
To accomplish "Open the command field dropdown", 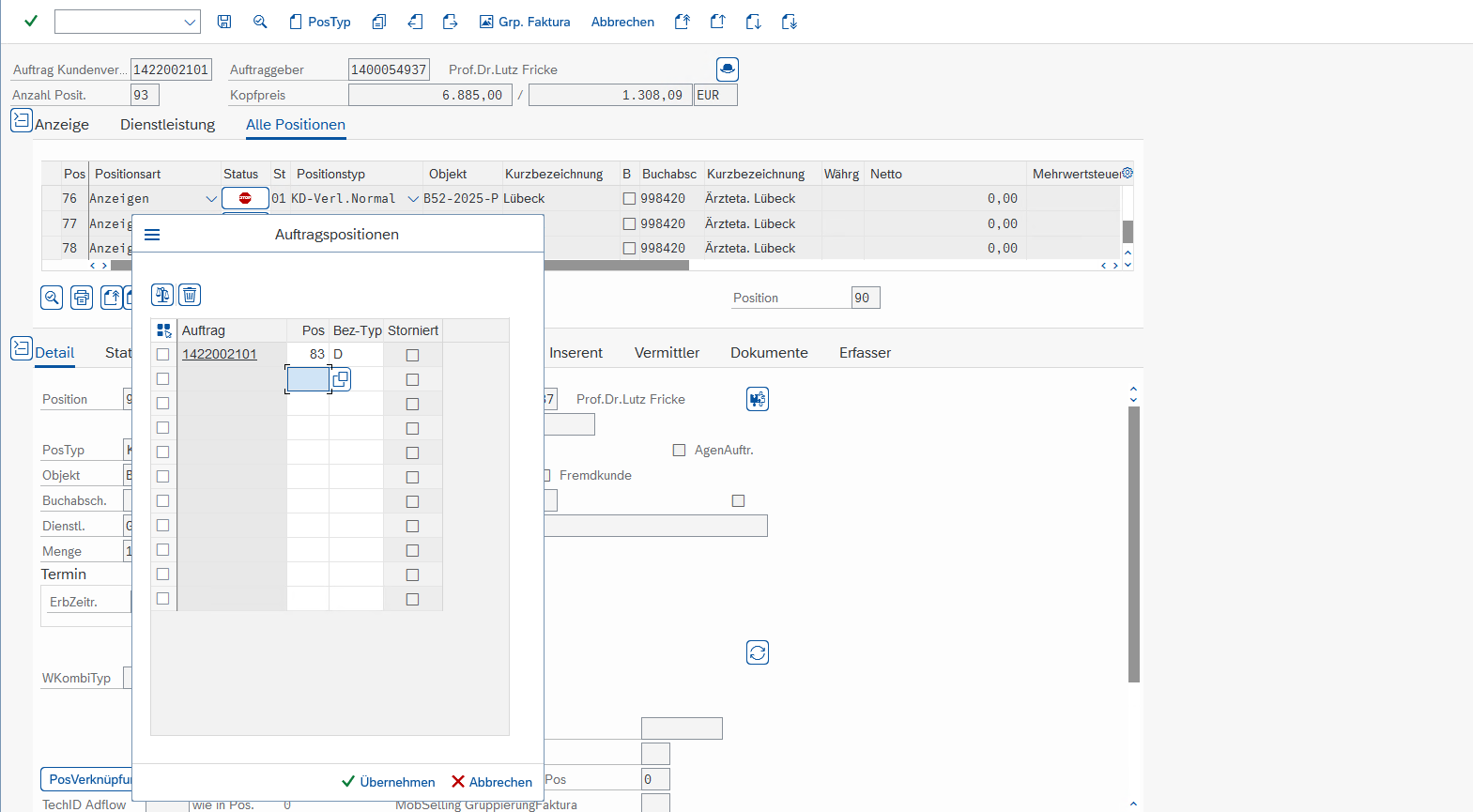I will [190, 22].
